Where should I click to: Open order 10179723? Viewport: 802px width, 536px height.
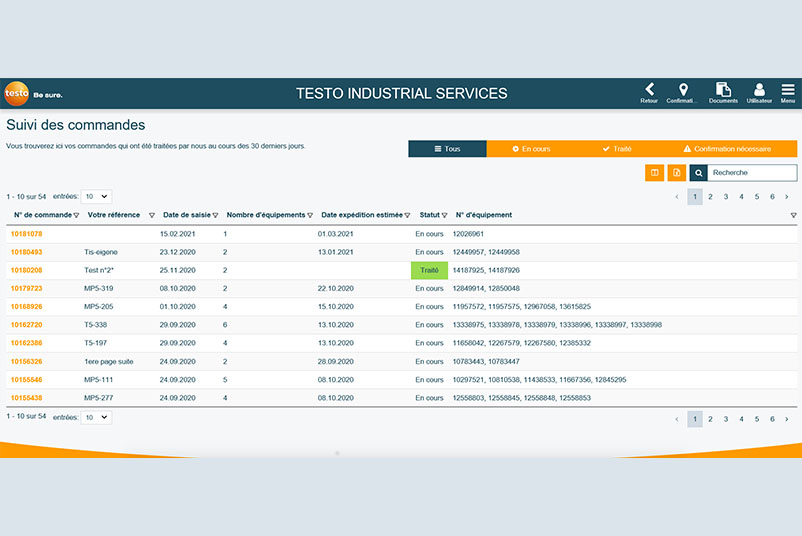(x=27, y=288)
